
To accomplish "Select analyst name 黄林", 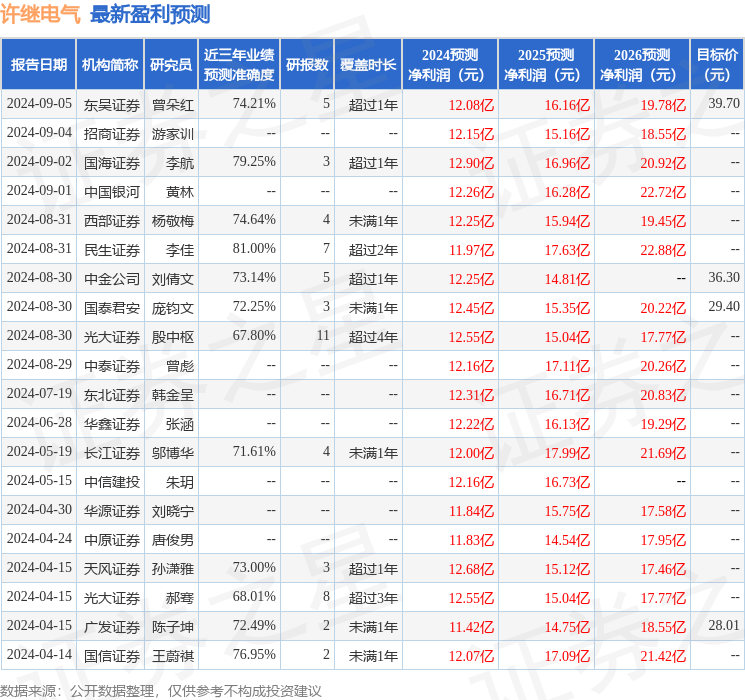I will tap(180, 192).
